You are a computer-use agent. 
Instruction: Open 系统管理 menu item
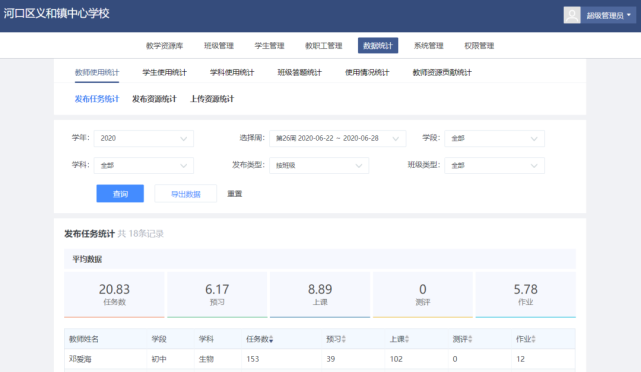[x=428, y=46]
